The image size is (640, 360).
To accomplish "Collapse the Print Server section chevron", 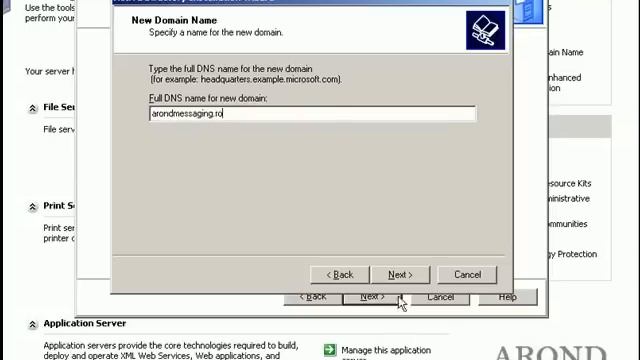I will [32, 207].
